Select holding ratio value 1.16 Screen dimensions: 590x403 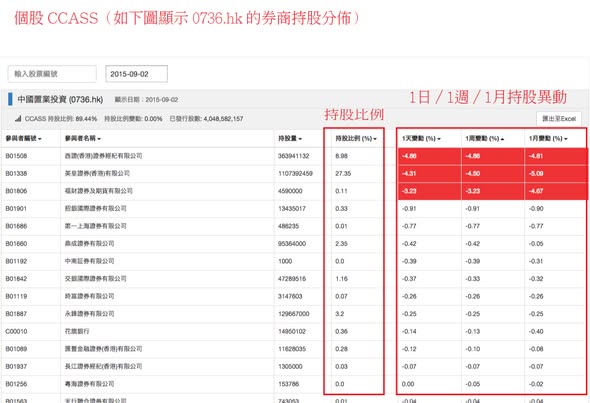(x=341, y=279)
